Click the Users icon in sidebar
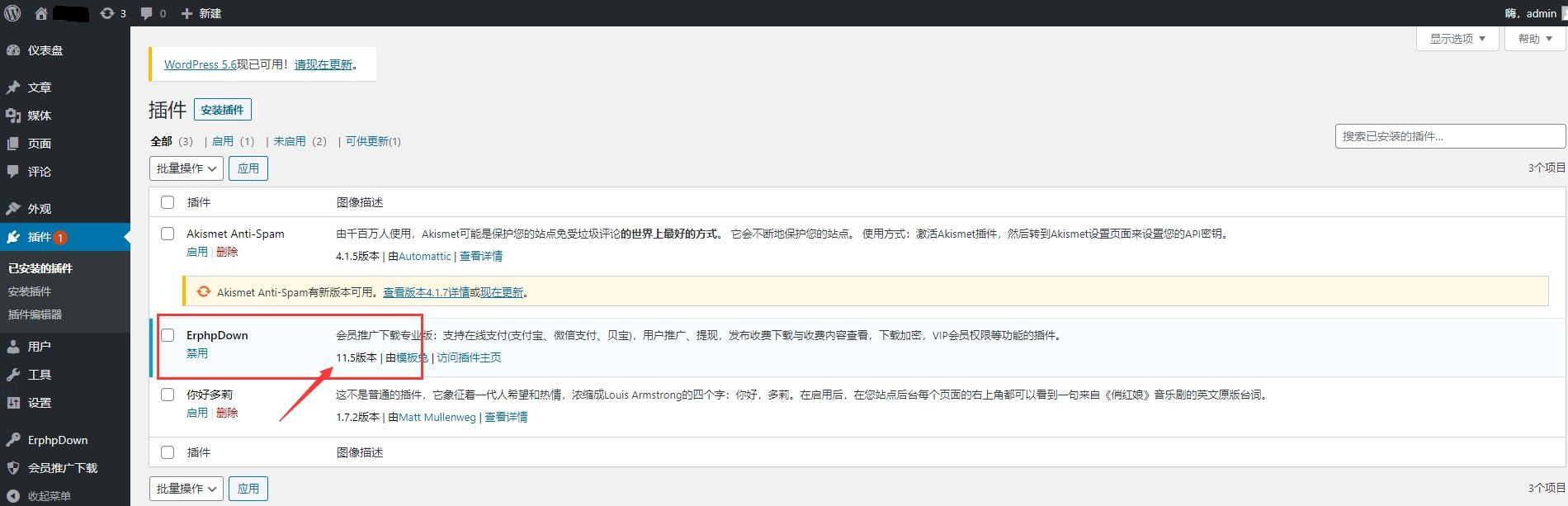 click(x=13, y=347)
